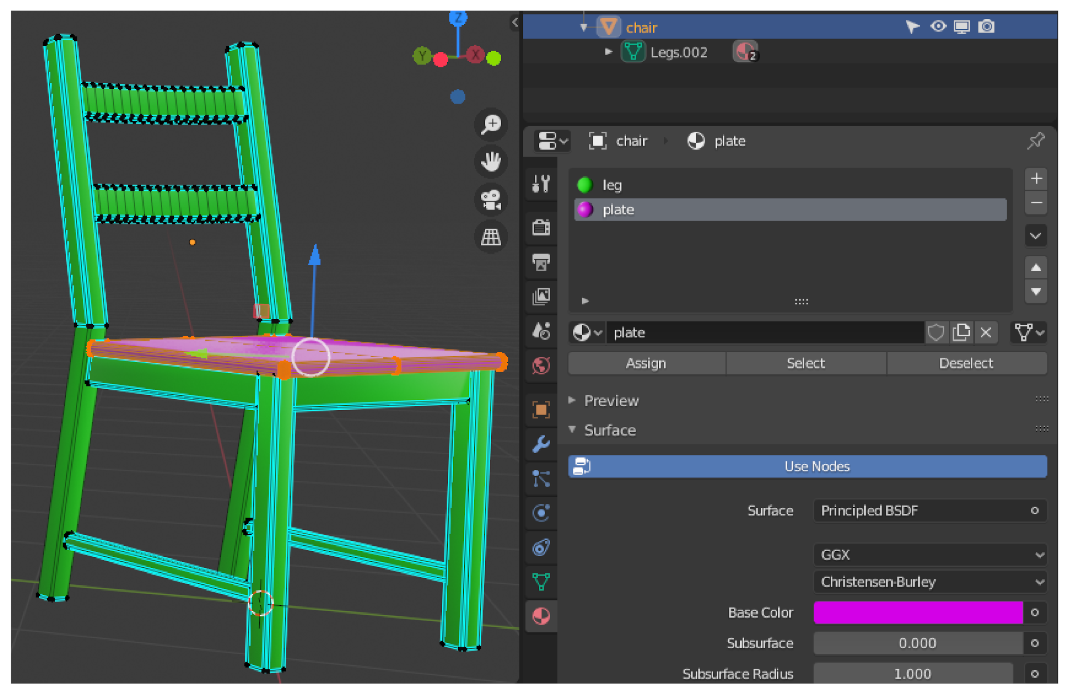1071x693 pixels.
Task: Switch perspective/orthographic with the grid icon
Action: pos(491,236)
